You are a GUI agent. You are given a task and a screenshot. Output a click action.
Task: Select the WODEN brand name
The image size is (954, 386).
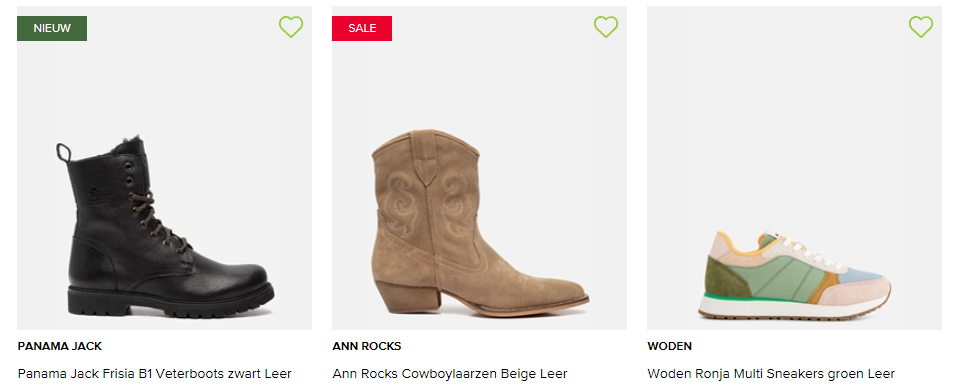point(669,346)
